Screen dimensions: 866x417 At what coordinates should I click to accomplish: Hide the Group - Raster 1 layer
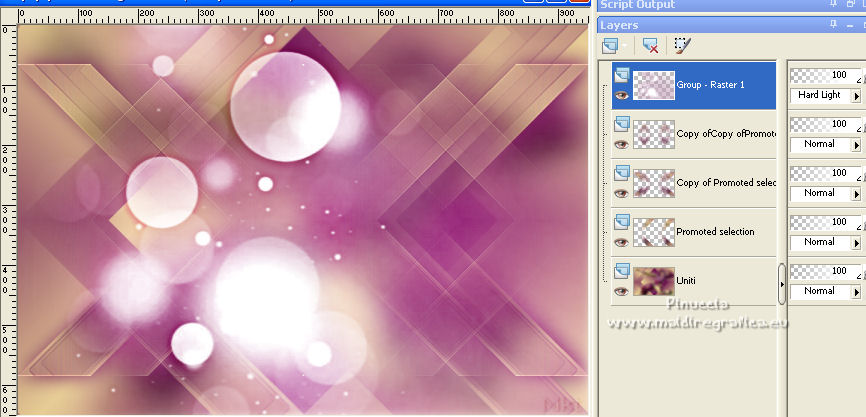622,95
